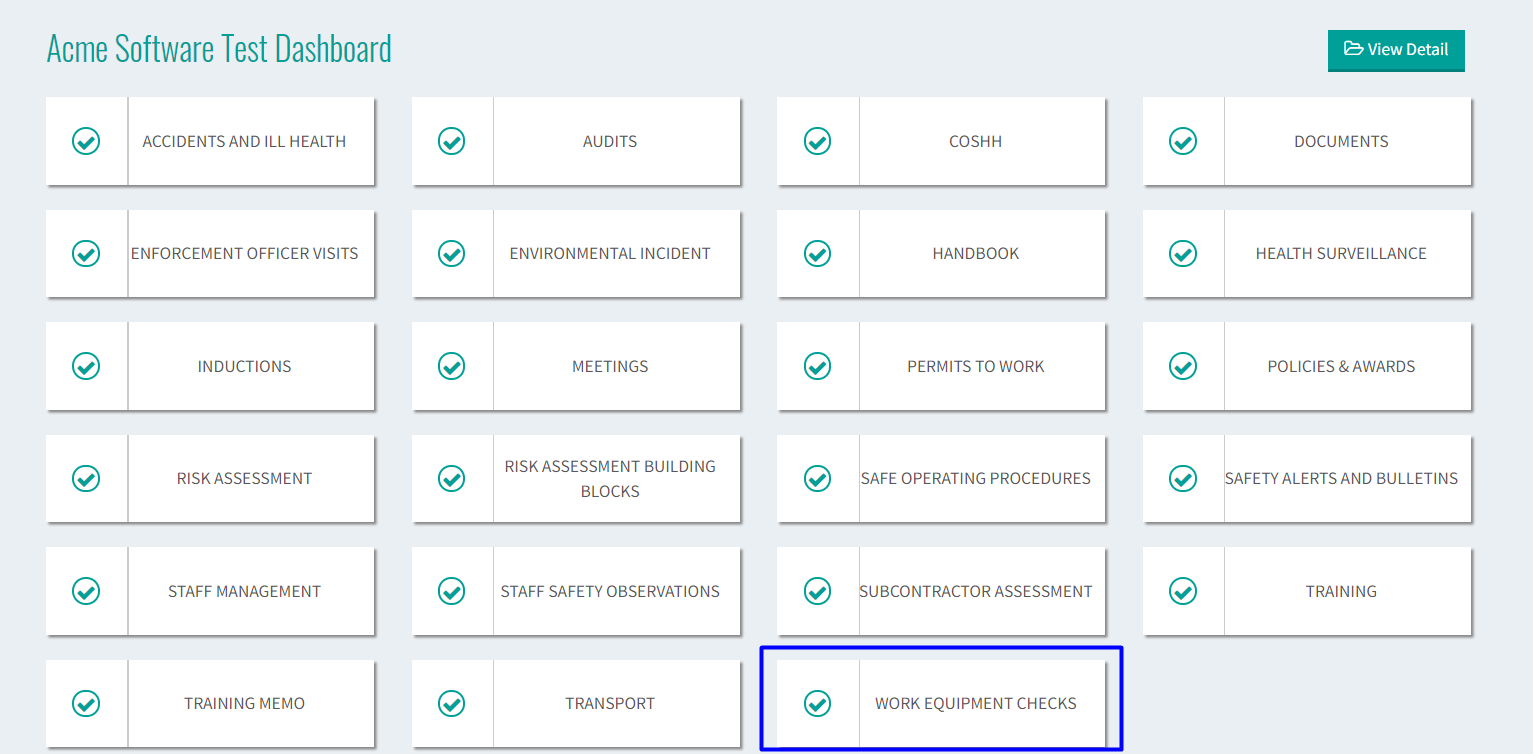This screenshot has height=754, width=1533.
Task: Click the Acme Software Test Dashboard heading
Action: [219, 48]
